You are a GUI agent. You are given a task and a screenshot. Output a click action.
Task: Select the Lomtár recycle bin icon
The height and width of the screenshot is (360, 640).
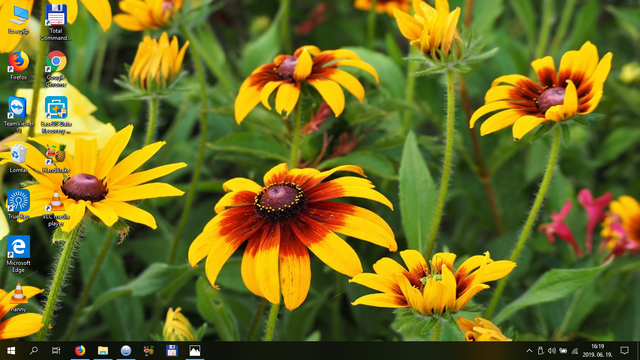click(x=18, y=158)
